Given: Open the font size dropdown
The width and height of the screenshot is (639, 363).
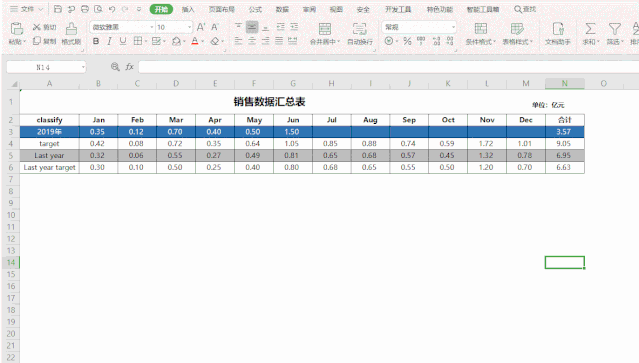Looking at the screenshot, I should [189, 27].
